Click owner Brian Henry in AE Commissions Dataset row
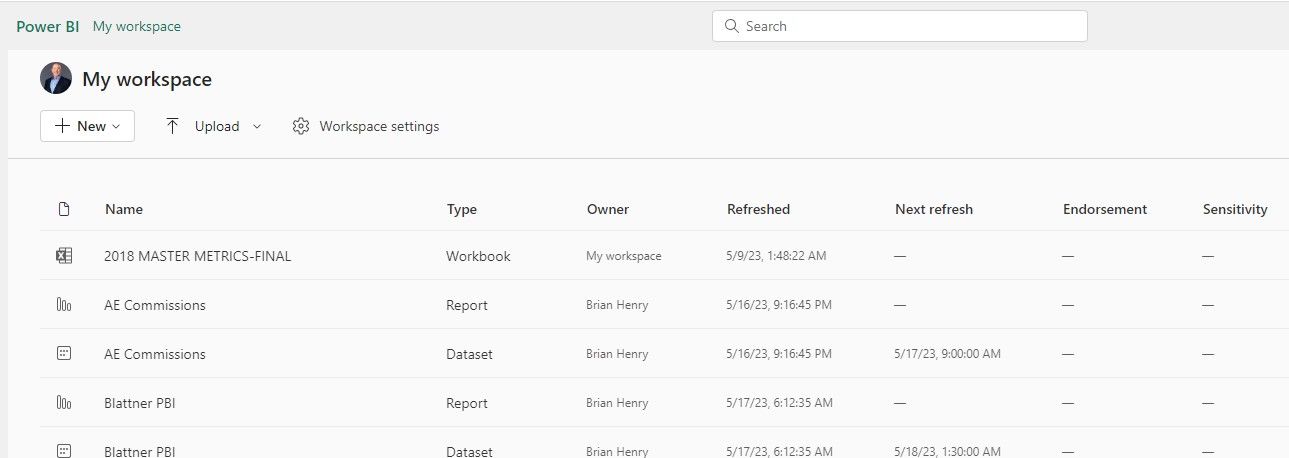Screen dimensions: 1289x458 617,354
